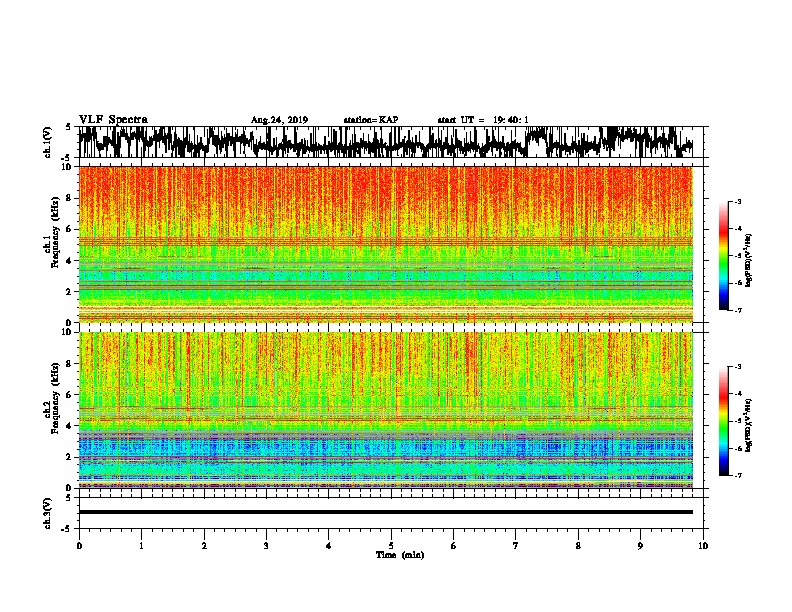This screenshot has width=792, height=612.
Task: Click the "-3" label on ch.1 color bar
Action: click(x=738, y=202)
